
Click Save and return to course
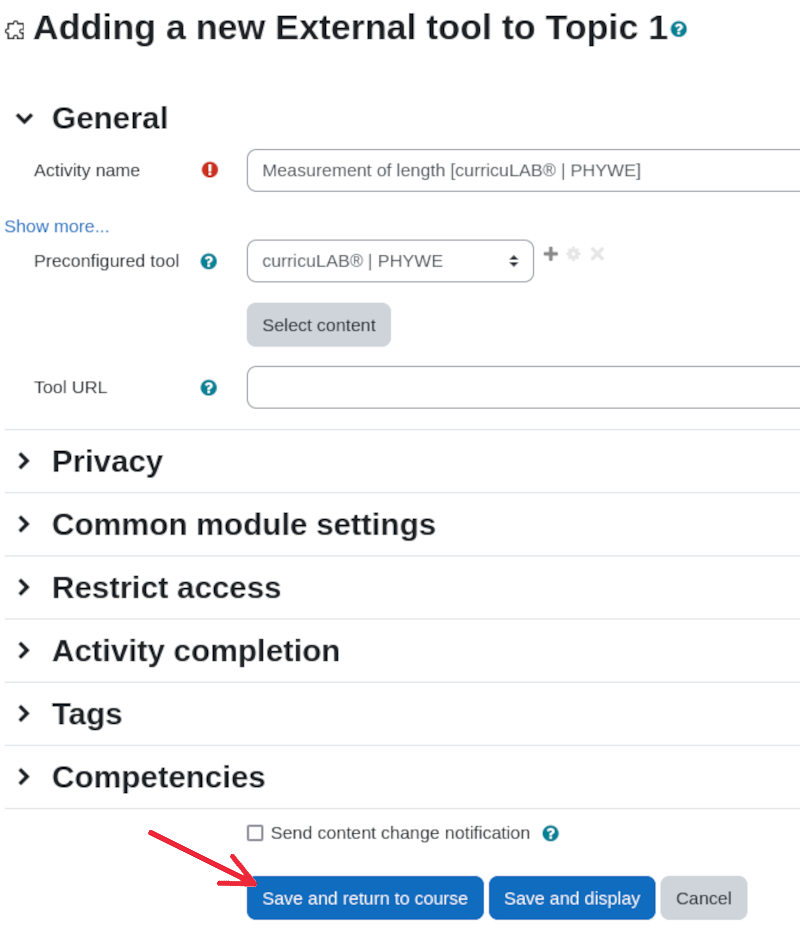pos(365,898)
